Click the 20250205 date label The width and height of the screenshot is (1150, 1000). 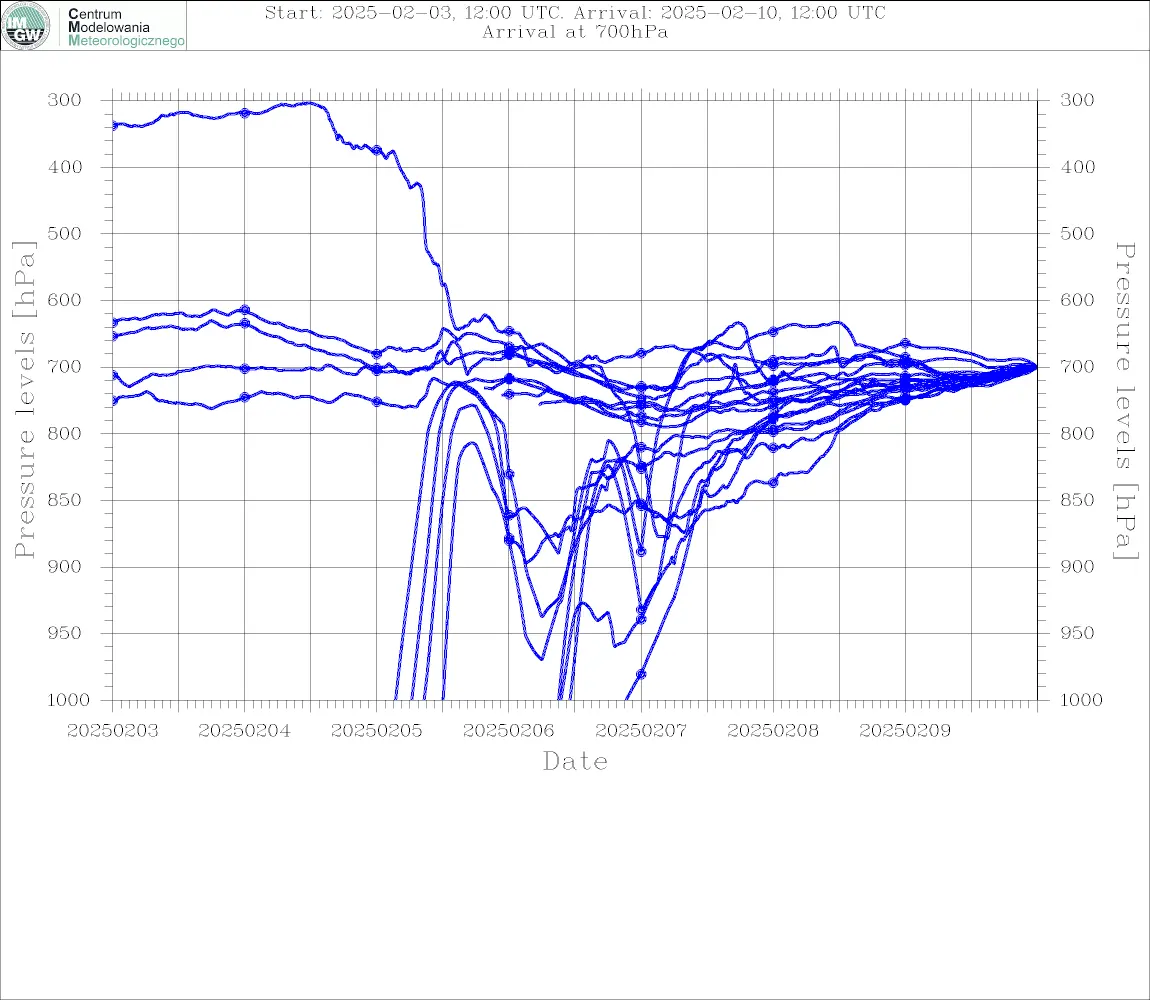pos(377,731)
